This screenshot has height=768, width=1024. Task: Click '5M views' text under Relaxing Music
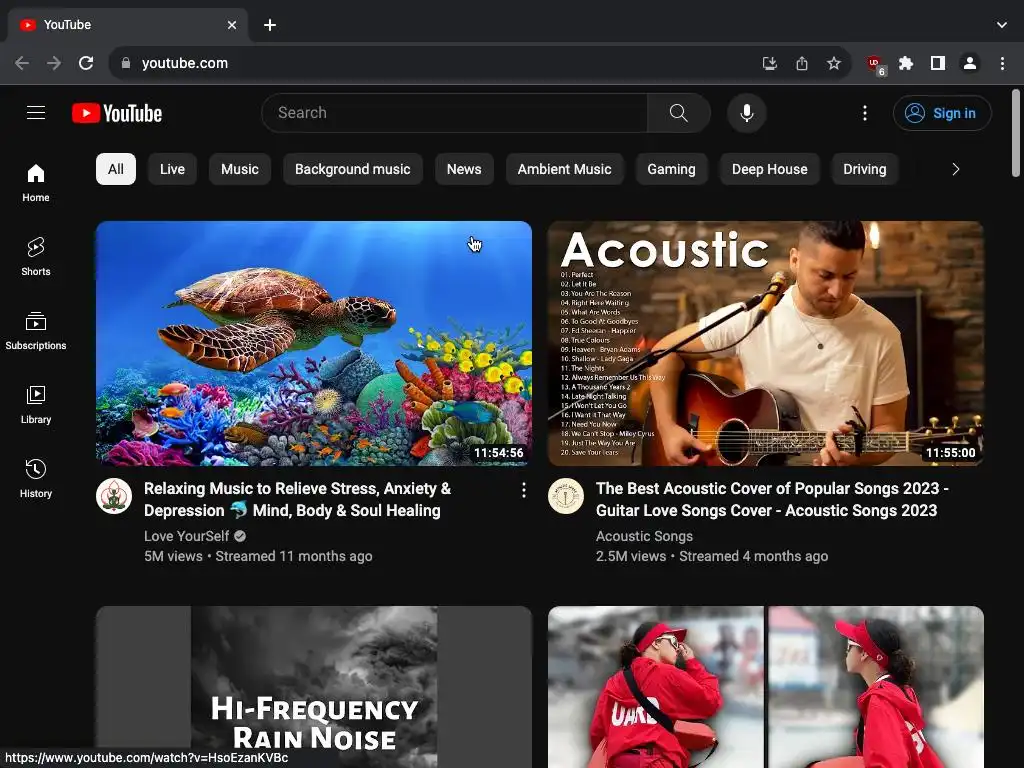(173, 556)
